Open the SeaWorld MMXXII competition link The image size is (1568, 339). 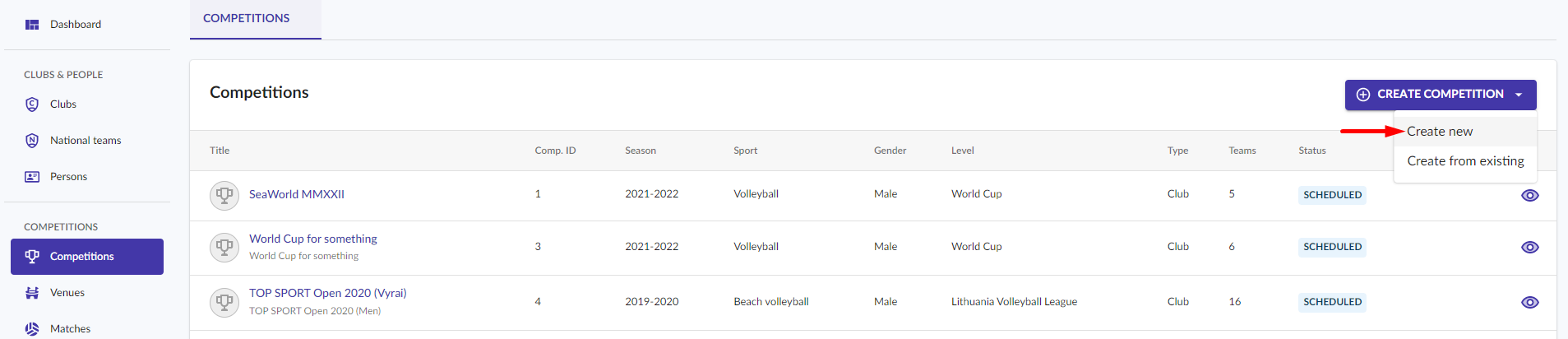click(x=297, y=195)
